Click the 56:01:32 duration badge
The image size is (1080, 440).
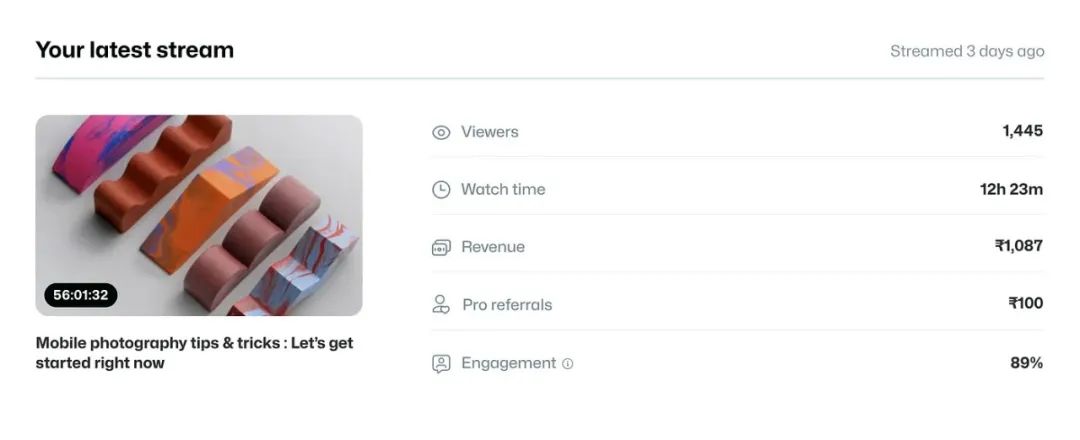click(81, 295)
